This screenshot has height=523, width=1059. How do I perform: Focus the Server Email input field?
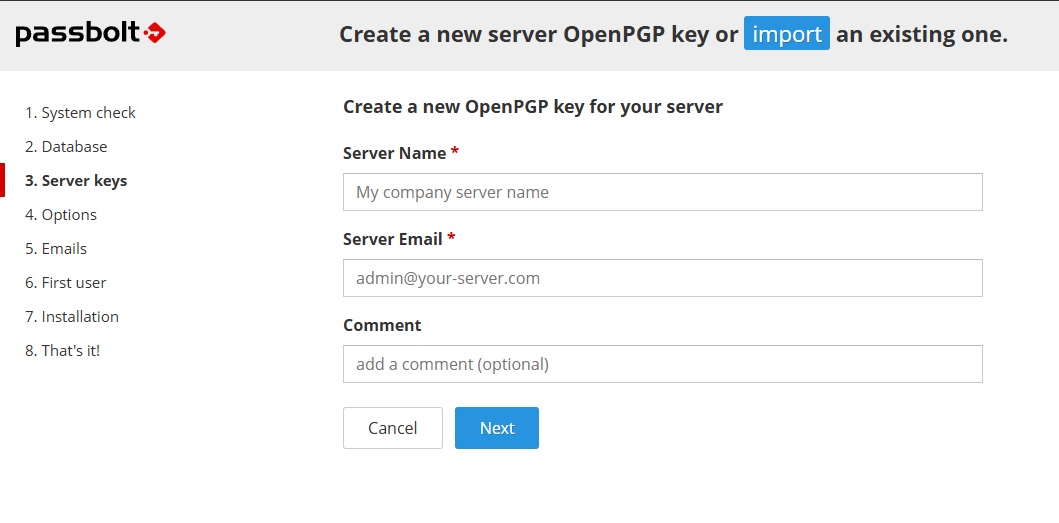point(663,278)
